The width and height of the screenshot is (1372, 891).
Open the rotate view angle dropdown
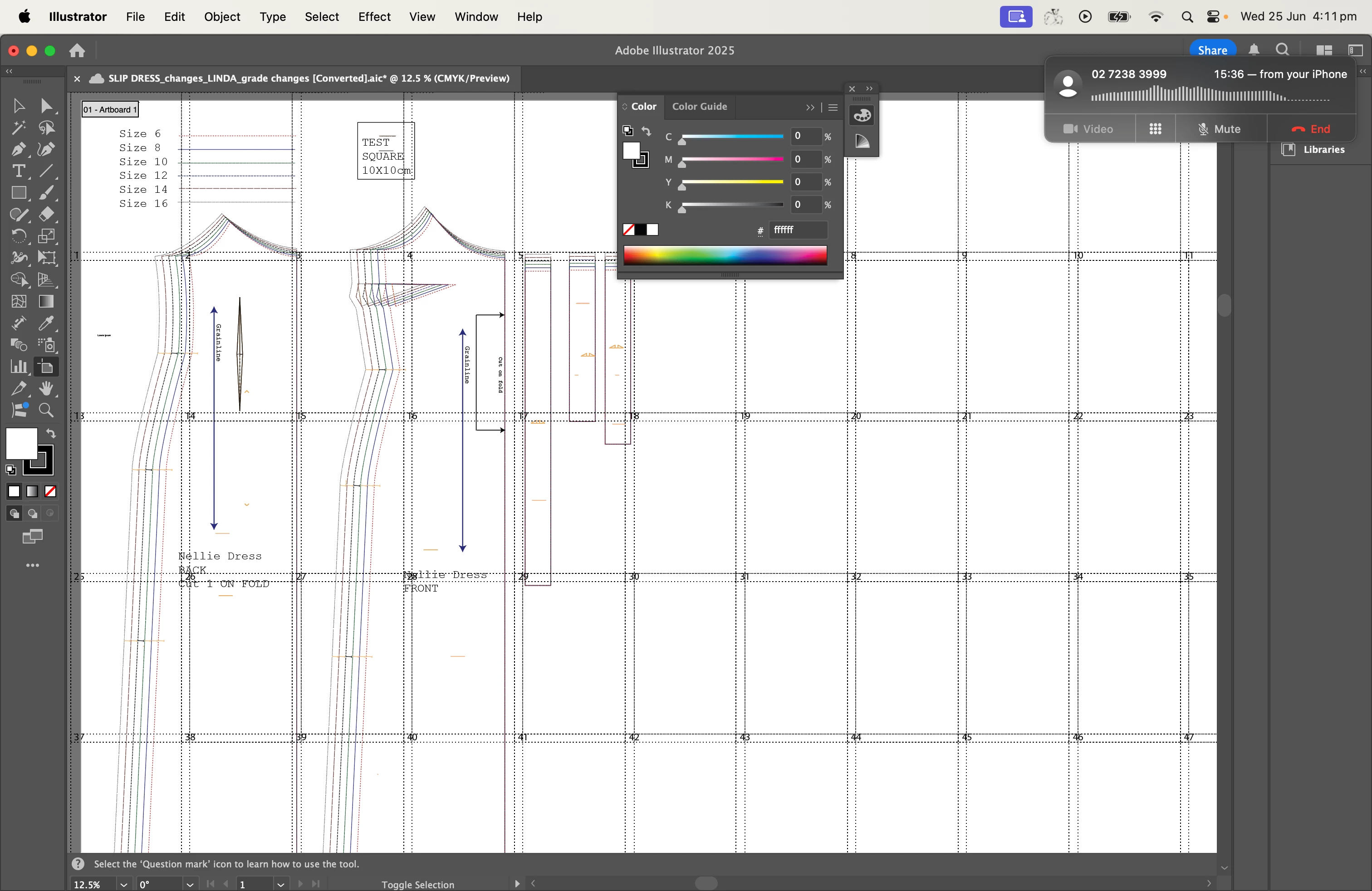[189, 884]
